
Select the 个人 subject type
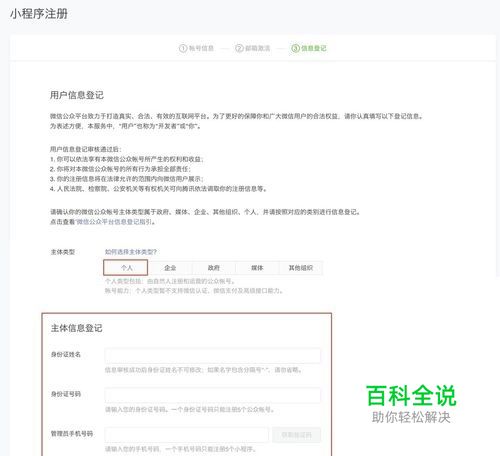point(126,268)
